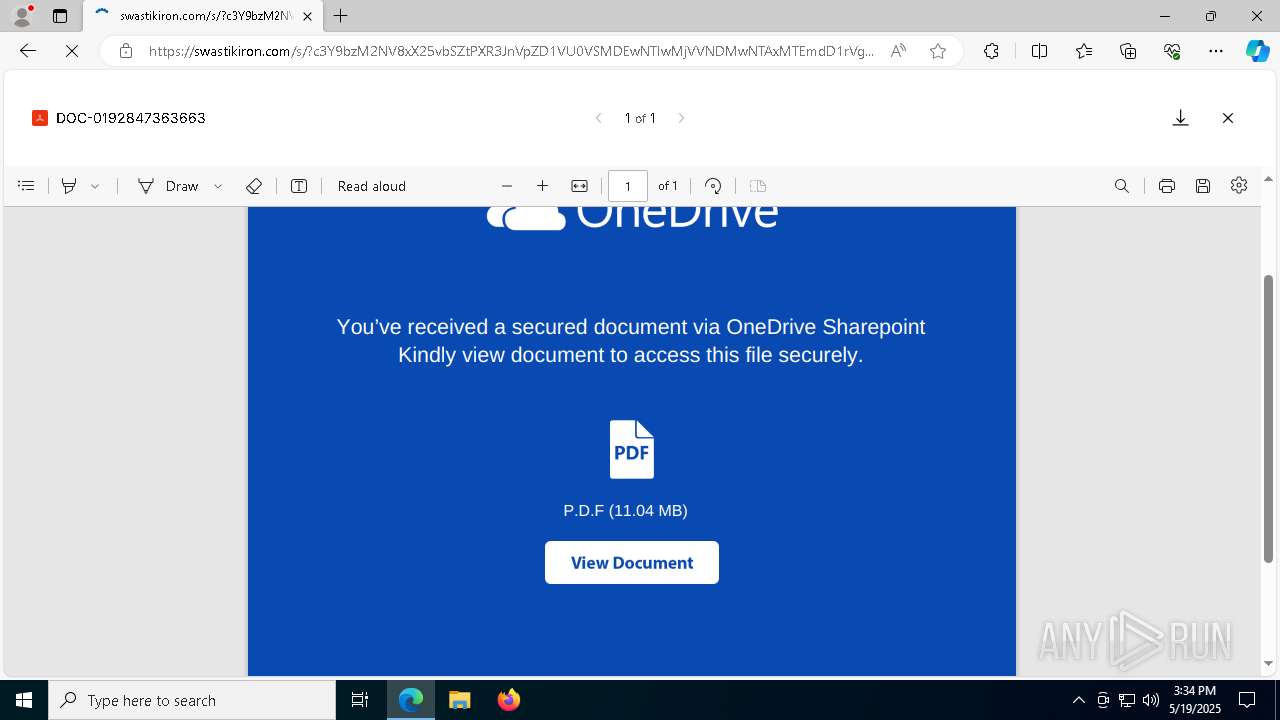Close the document preview panel
The width and height of the screenshot is (1280, 720).
coord(1228,118)
